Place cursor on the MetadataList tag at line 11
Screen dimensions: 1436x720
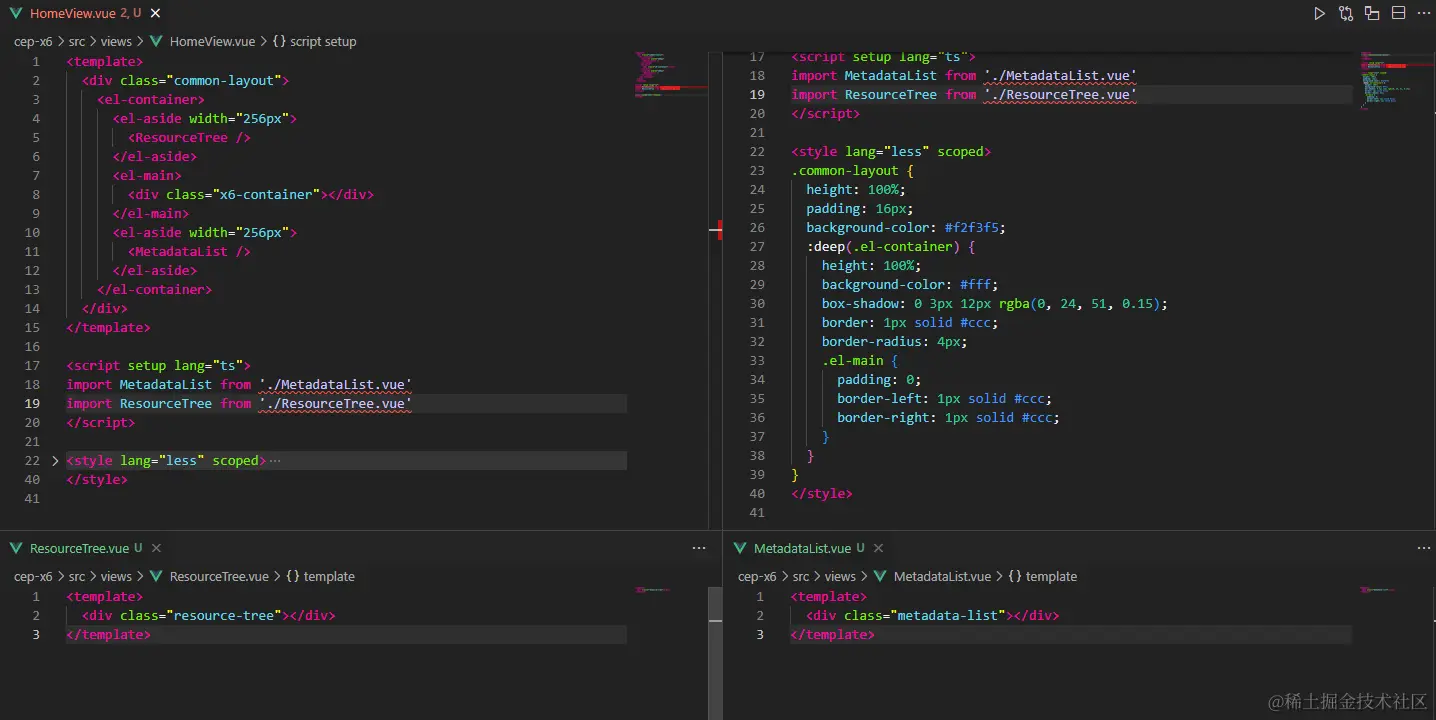pyautogui.click(x=189, y=252)
